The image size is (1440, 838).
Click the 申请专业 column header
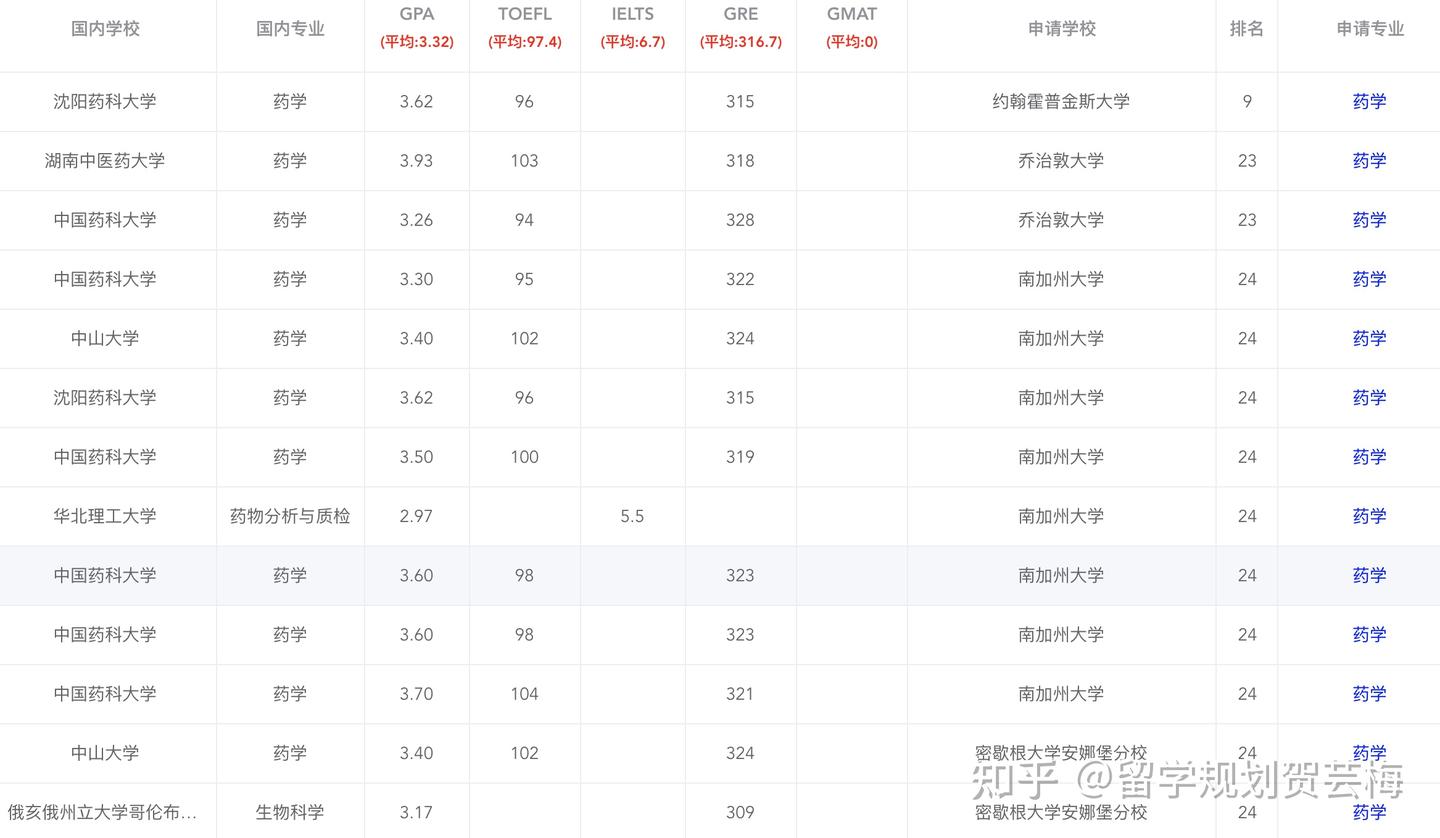[x=1370, y=29]
